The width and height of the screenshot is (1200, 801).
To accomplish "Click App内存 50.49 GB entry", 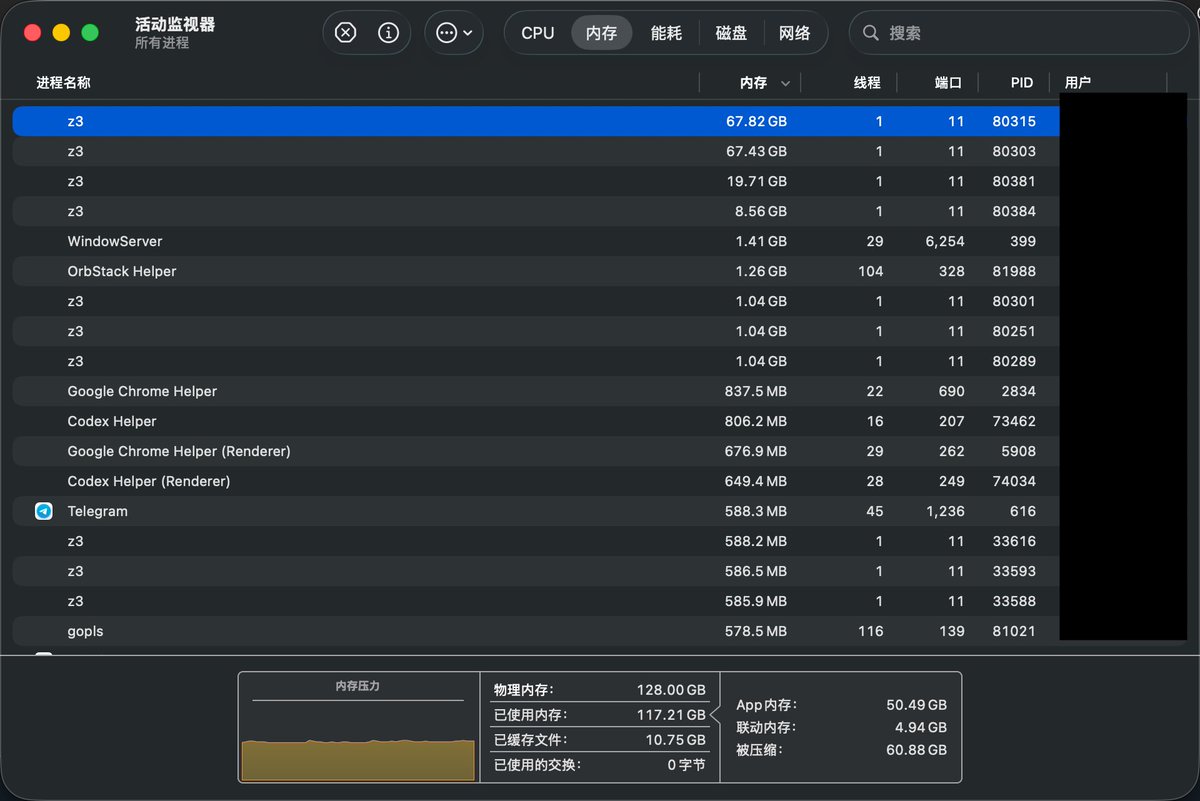I will 841,705.
